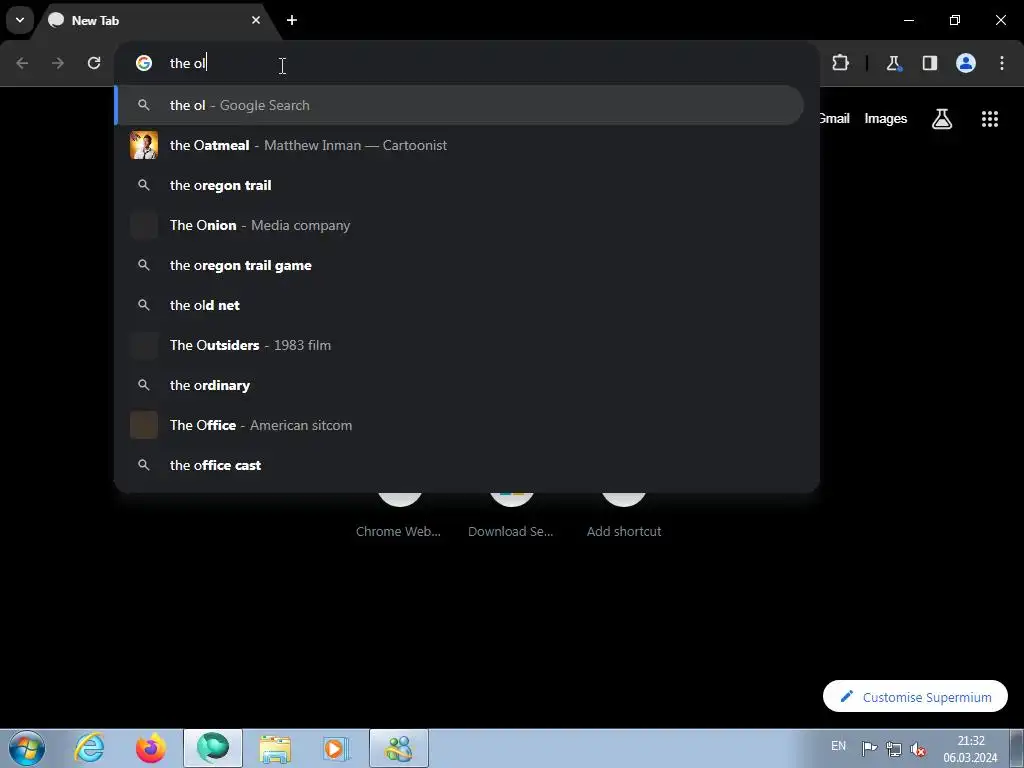The width and height of the screenshot is (1024, 768).
Task: Click the EN language indicator
Action: pos(839,746)
